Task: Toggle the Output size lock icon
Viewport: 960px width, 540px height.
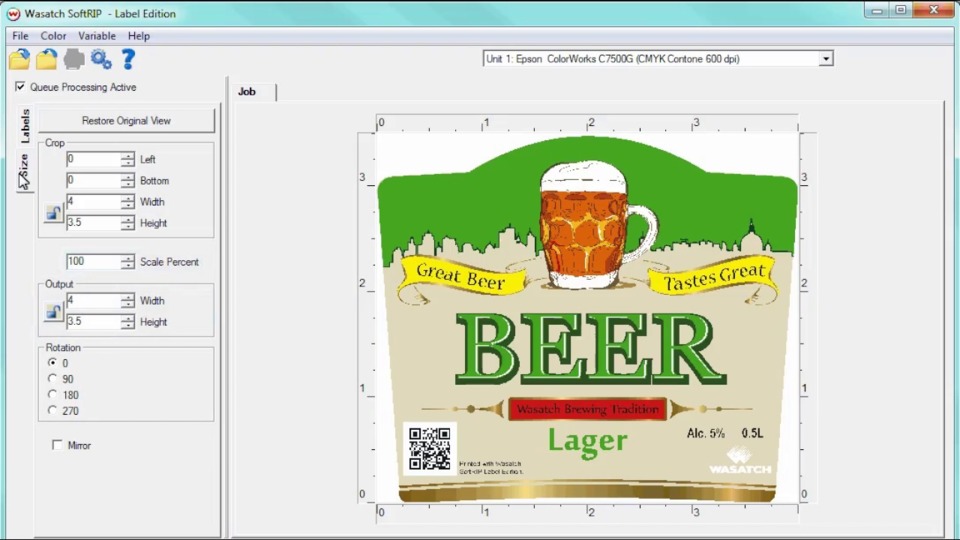Action: pos(54,312)
